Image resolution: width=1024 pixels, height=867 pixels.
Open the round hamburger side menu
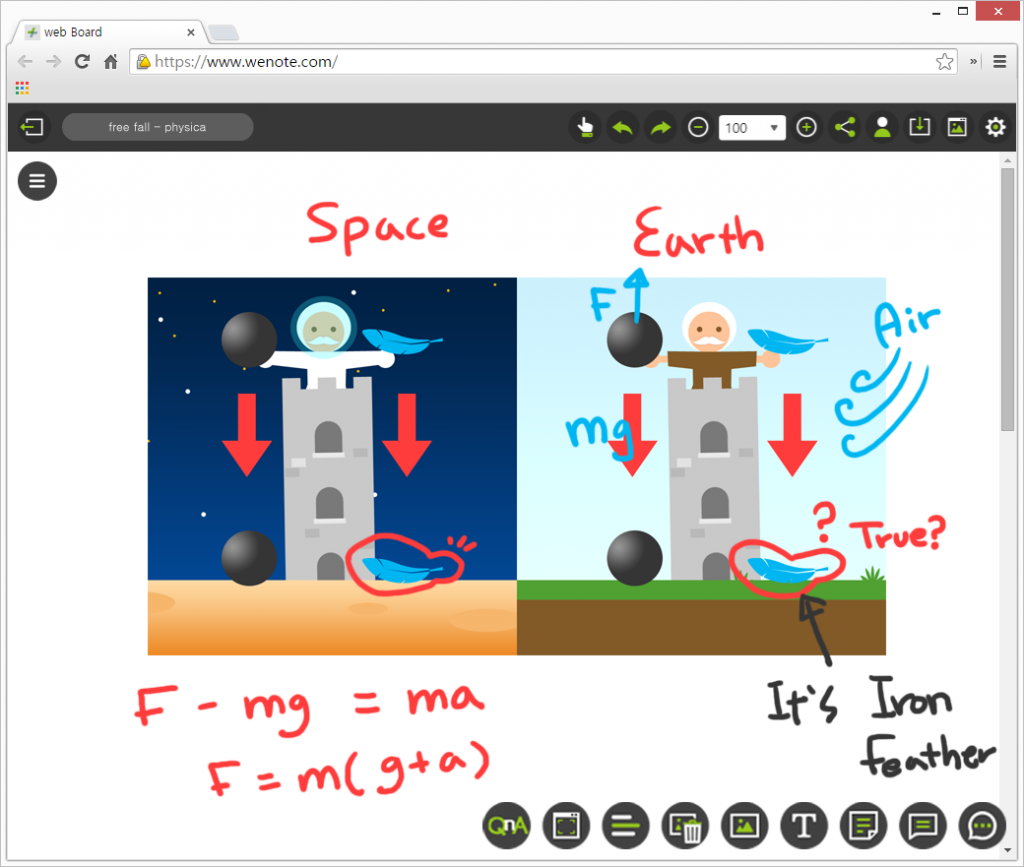coord(37,181)
